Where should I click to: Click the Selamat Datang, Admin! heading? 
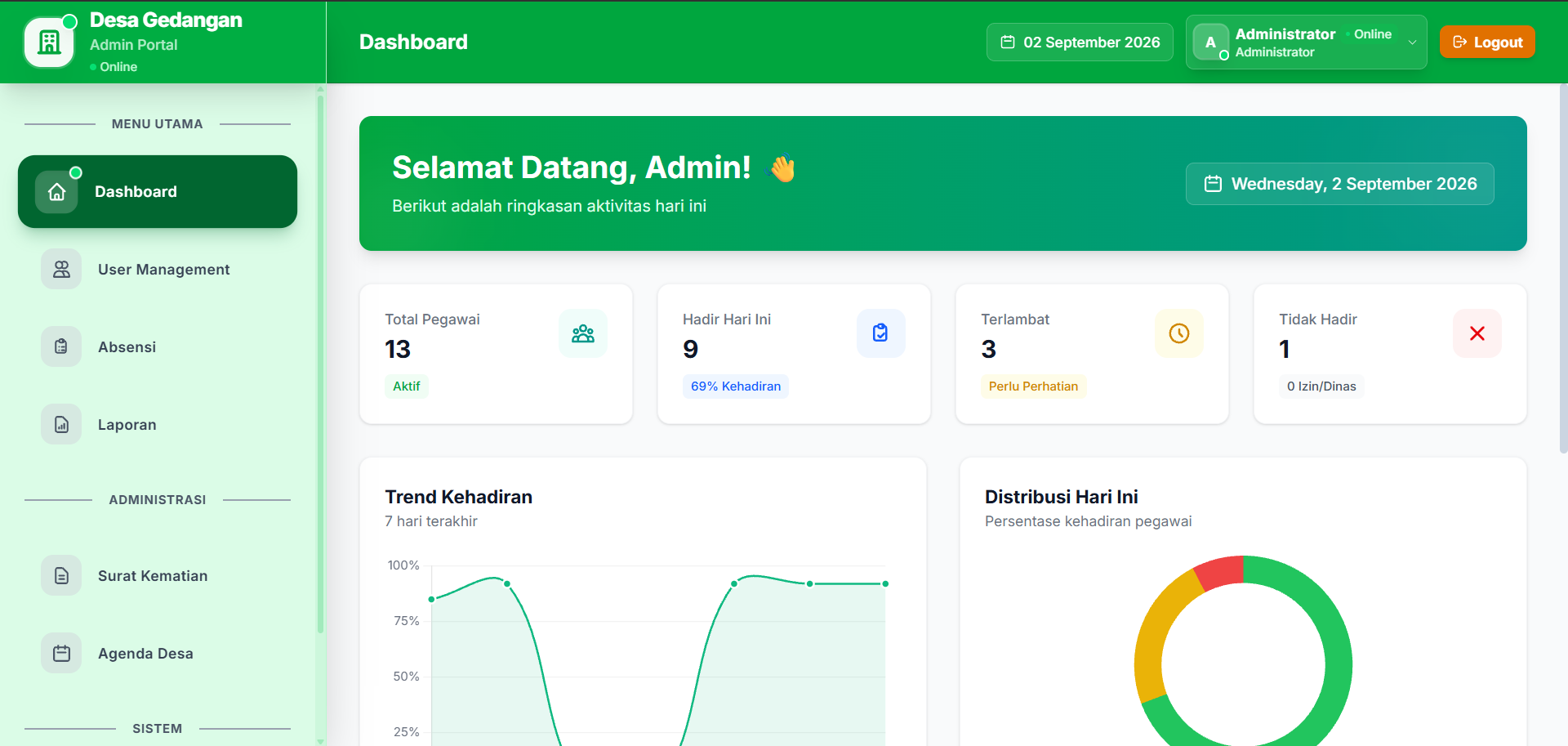[x=572, y=168]
